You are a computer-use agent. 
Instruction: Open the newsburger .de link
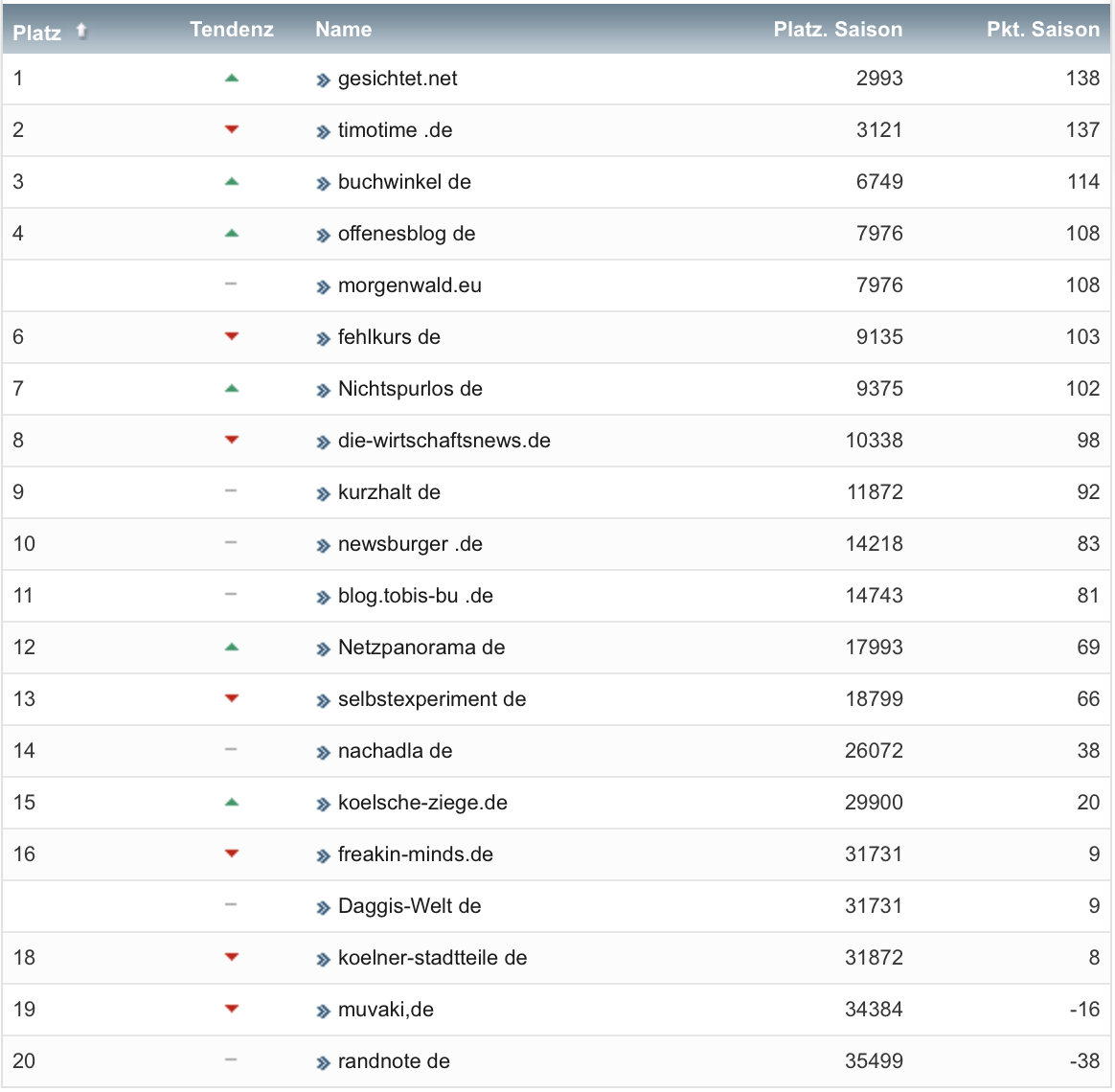coord(410,544)
